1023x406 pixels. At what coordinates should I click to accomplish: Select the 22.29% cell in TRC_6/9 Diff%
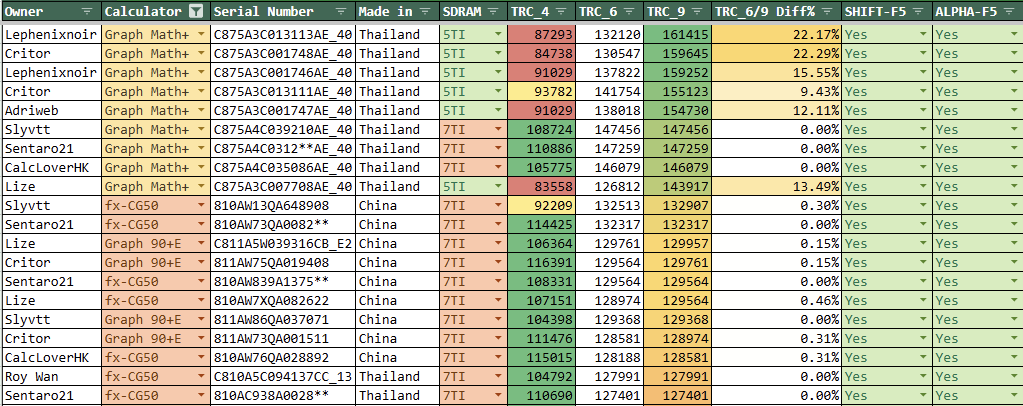(x=776, y=53)
